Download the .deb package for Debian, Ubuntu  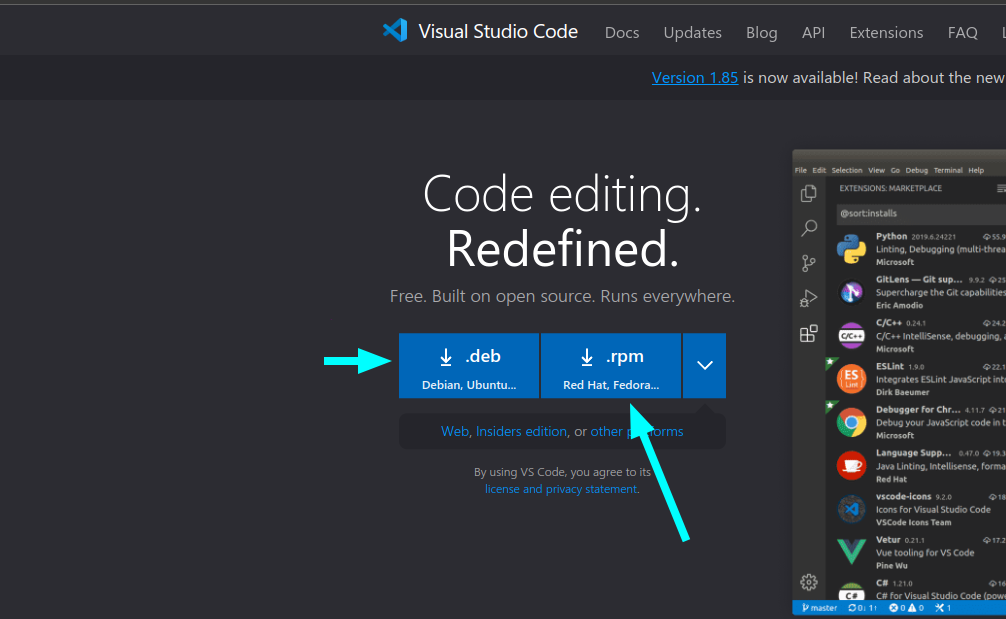click(x=469, y=366)
